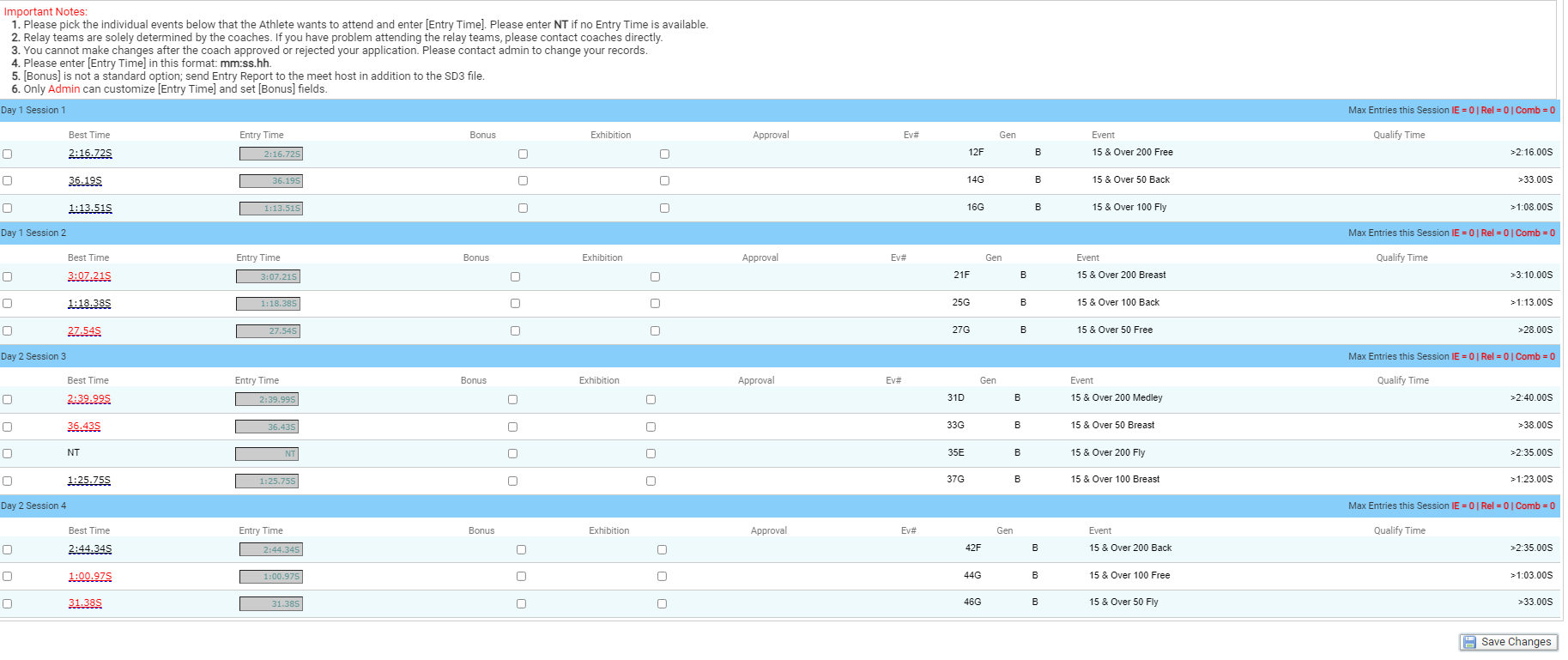1568x660 pixels.
Task: Open the red best time 3:07.21S link
Action: [89, 276]
